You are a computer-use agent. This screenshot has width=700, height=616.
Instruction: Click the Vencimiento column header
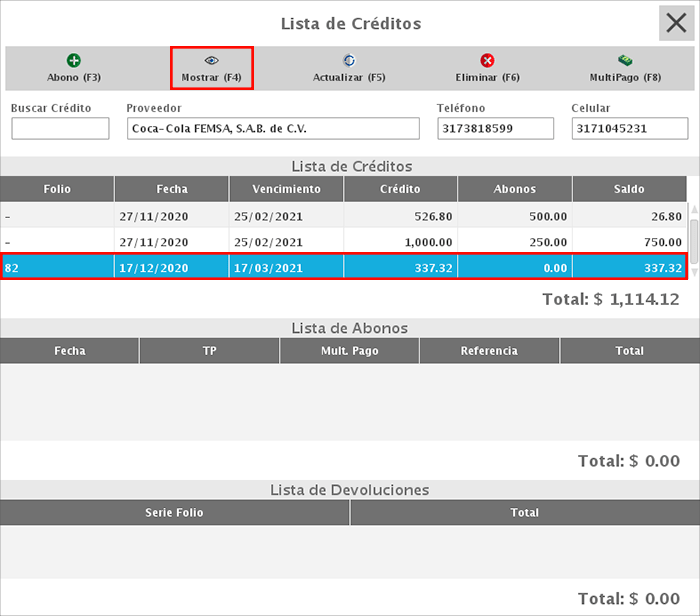point(286,189)
